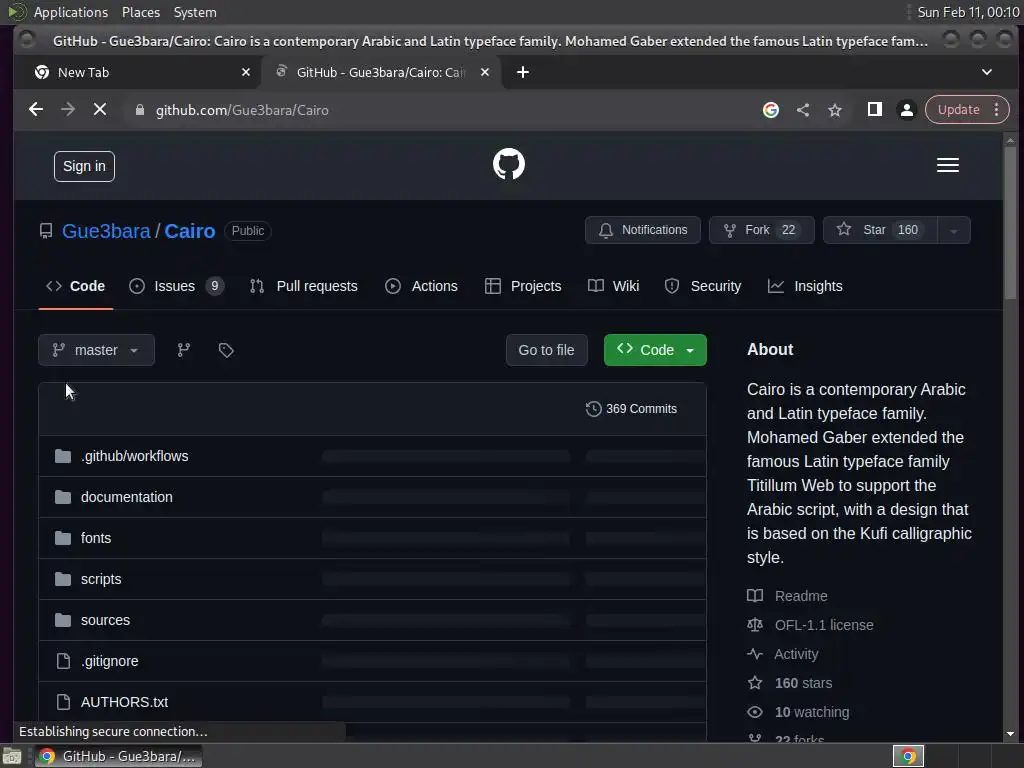Open the Cairo repository name link
The image size is (1024, 768).
pyautogui.click(x=189, y=231)
